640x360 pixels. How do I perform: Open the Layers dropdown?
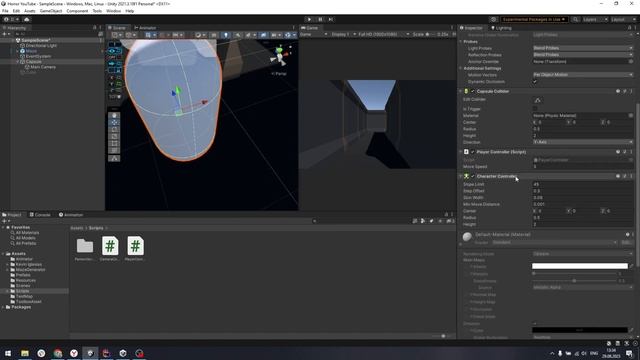click(595, 19)
